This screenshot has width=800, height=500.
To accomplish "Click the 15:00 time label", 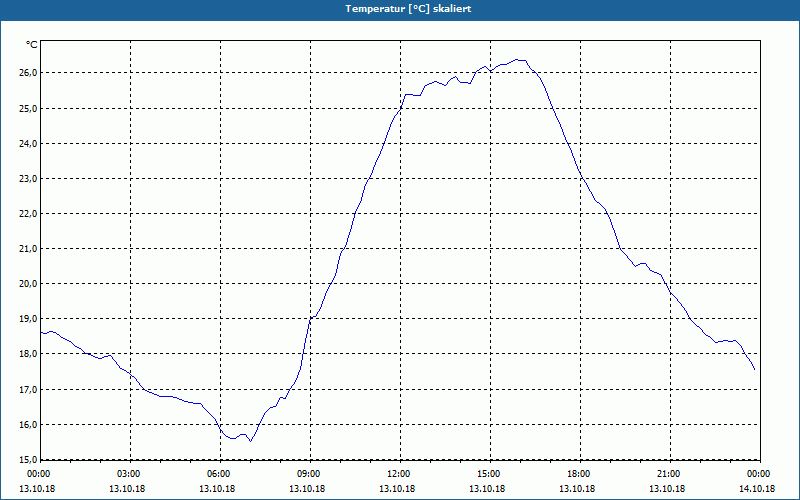I will 490,474.
